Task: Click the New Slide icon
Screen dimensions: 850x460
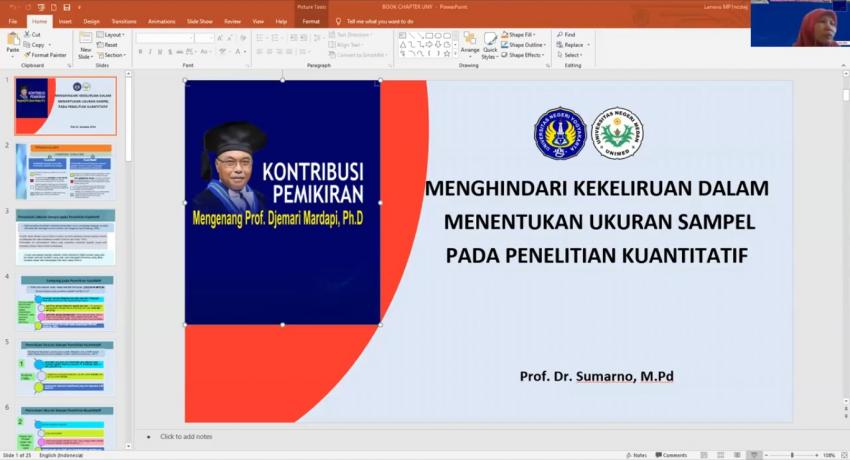Action: click(x=86, y=38)
